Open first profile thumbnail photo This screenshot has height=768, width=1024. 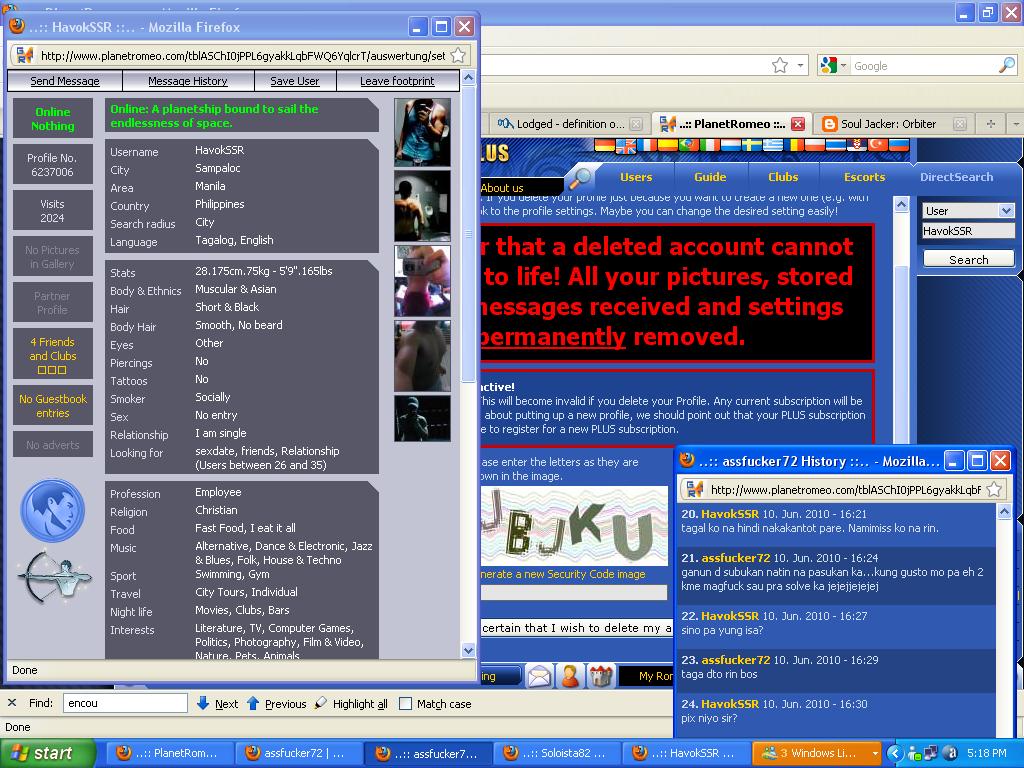click(x=423, y=132)
